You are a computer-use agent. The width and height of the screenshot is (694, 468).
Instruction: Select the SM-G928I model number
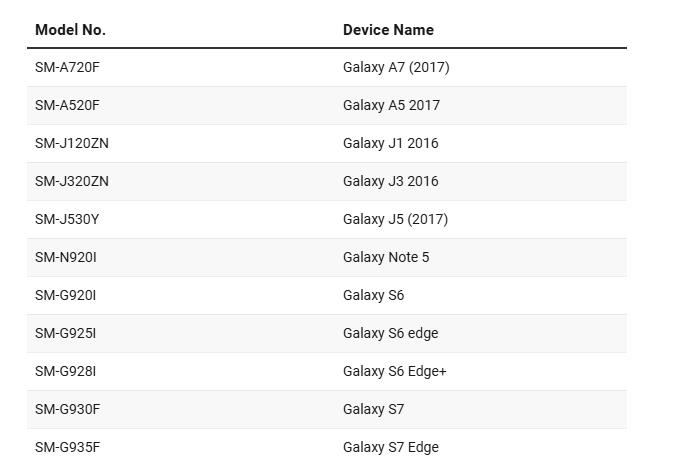tap(66, 371)
